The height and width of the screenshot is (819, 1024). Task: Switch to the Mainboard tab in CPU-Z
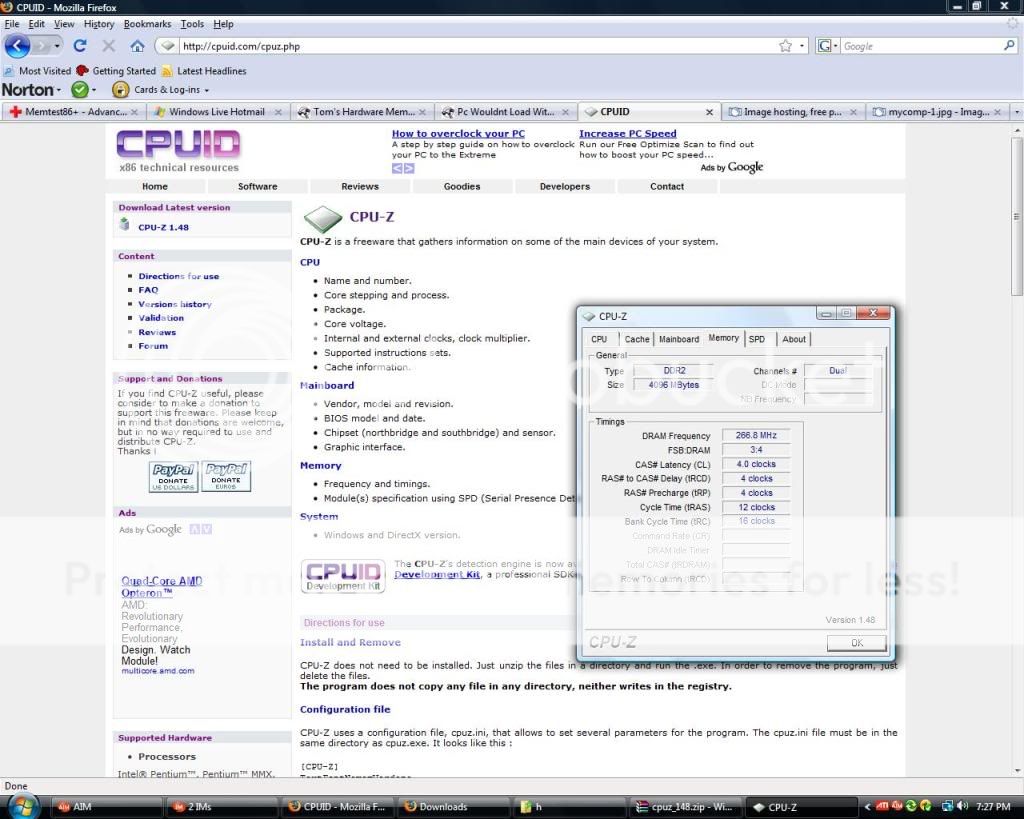point(679,339)
